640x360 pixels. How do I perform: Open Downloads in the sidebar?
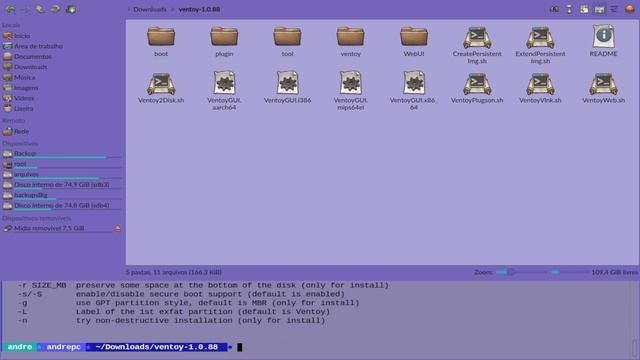(31, 67)
